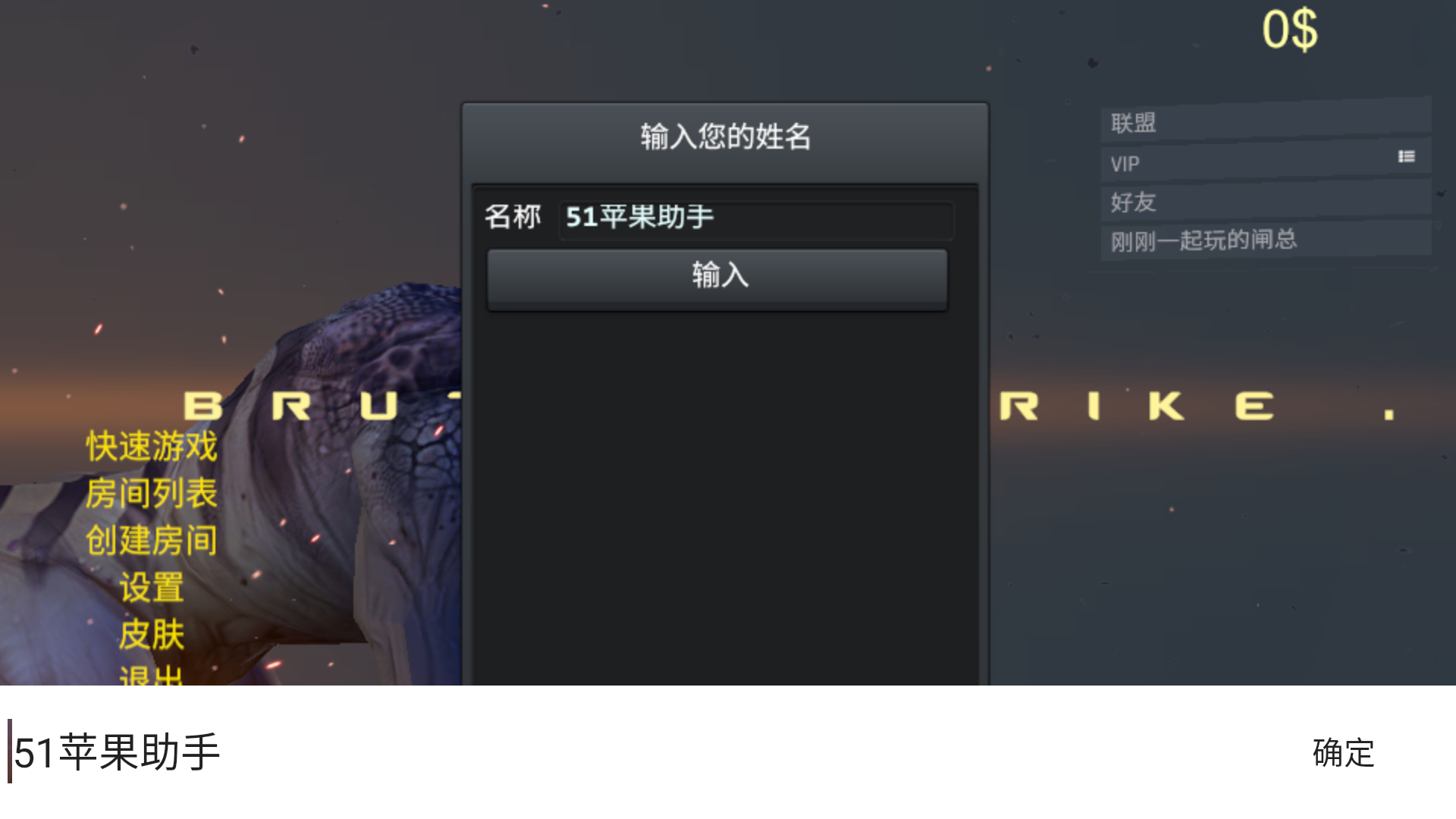The height and width of the screenshot is (819, 1456).
Task: Select the 好友 tab
Action: point(1266,201)
